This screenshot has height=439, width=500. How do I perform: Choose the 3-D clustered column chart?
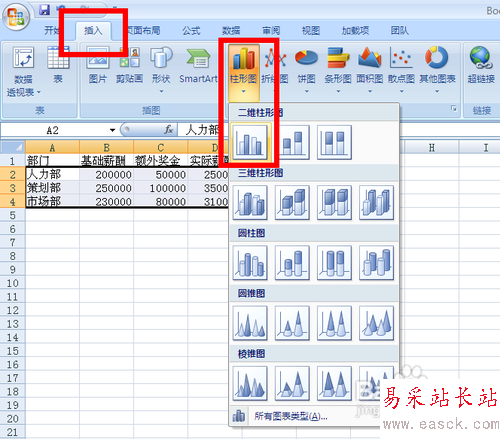[250, 203]
